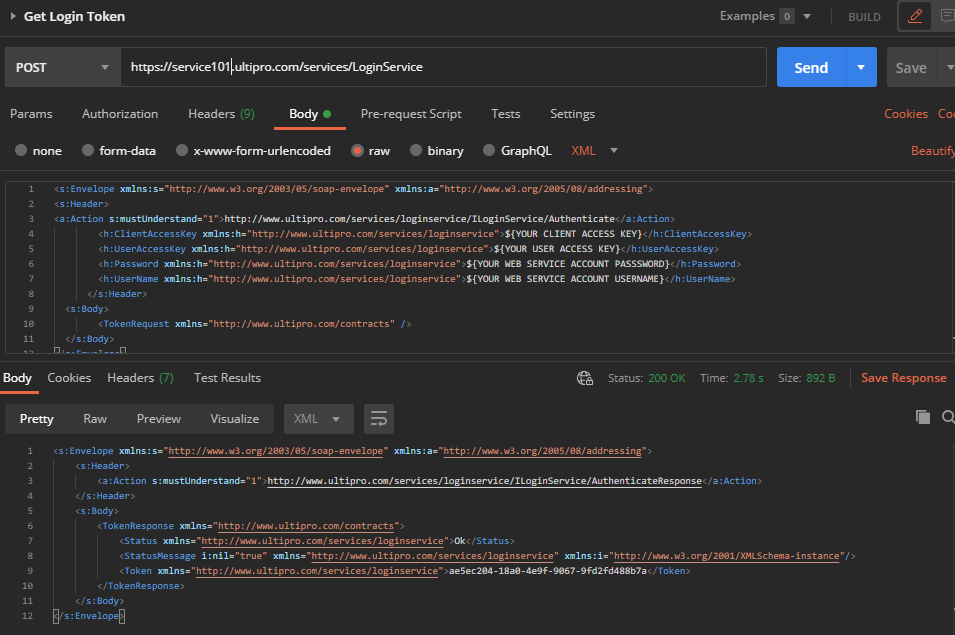Image resolution: width=955 pixels, height=635 pixels.
Task: Choose the GraphQL body type
Action: point(517,150)
